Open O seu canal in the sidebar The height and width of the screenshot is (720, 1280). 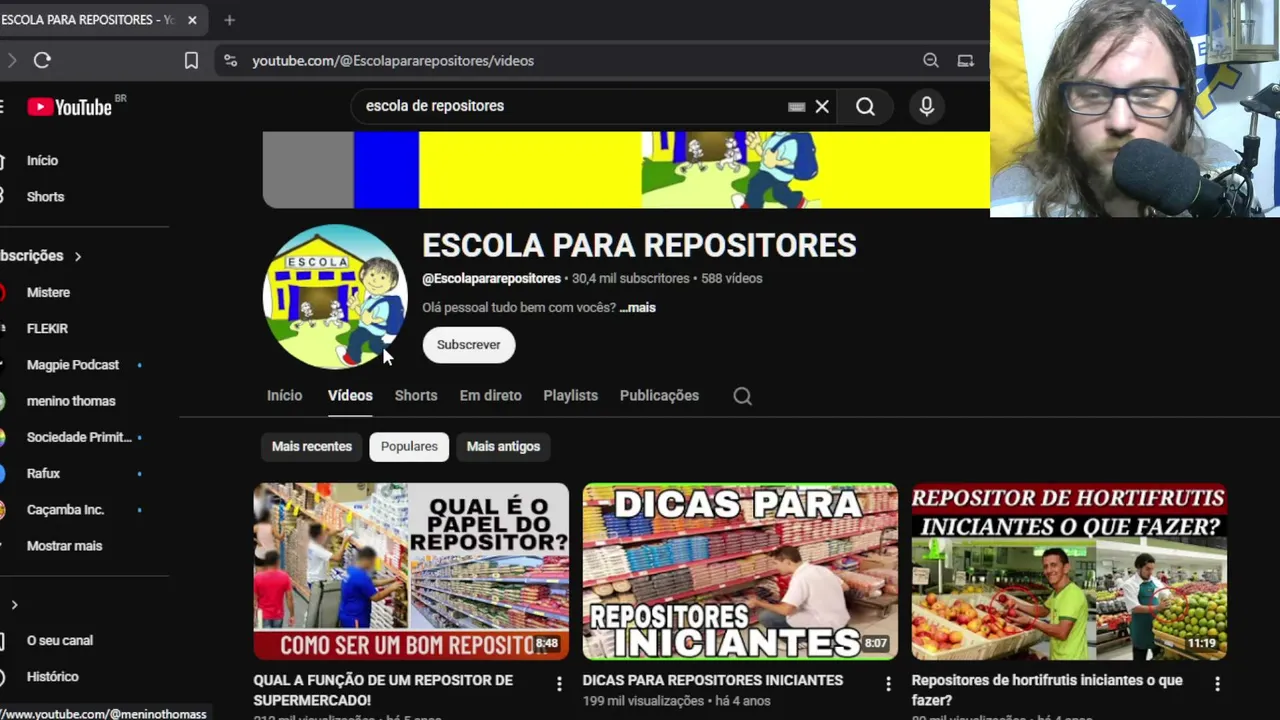click(60, 641)
